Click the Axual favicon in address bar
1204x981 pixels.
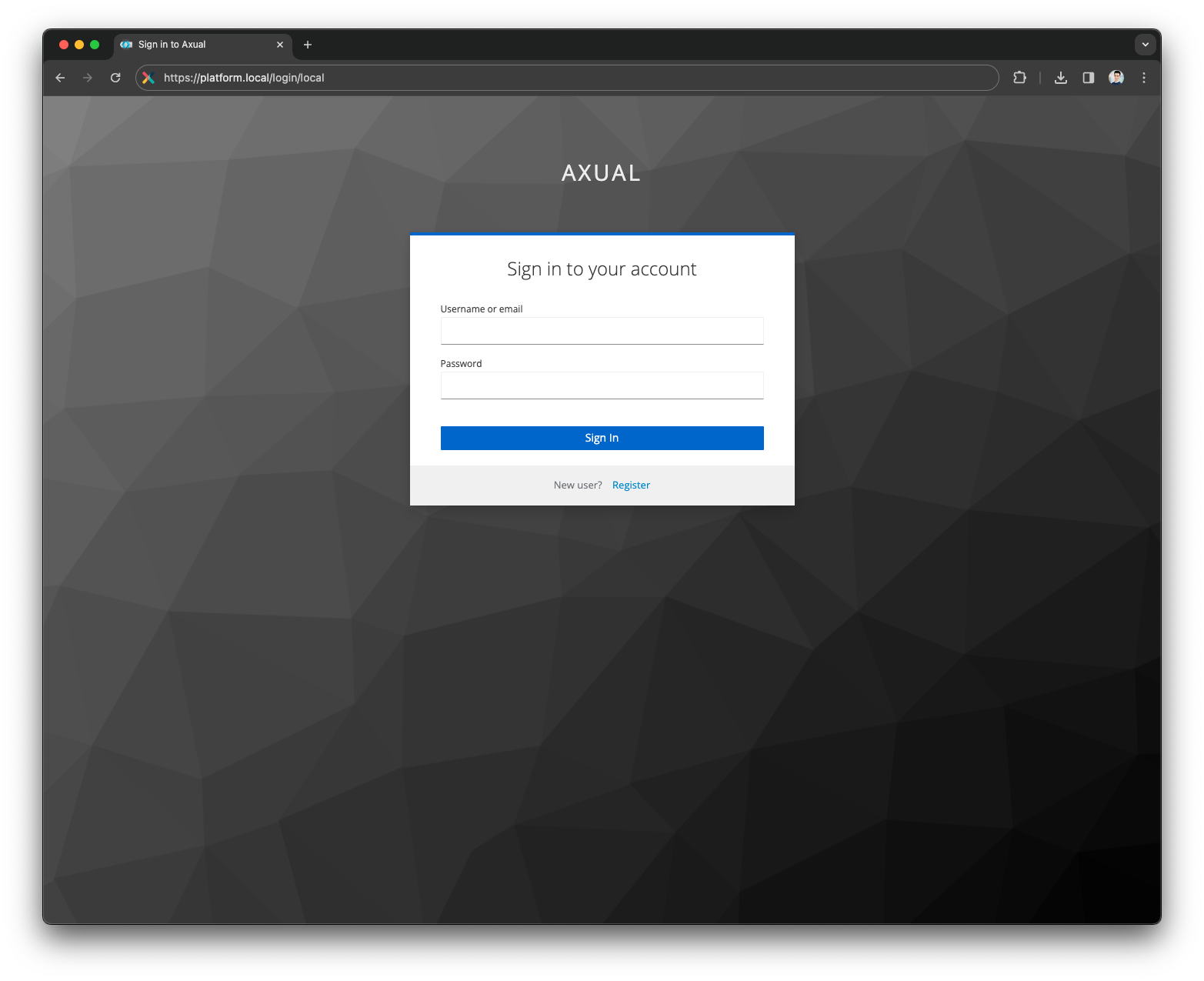pyautogui.click(x=147, y=77)
